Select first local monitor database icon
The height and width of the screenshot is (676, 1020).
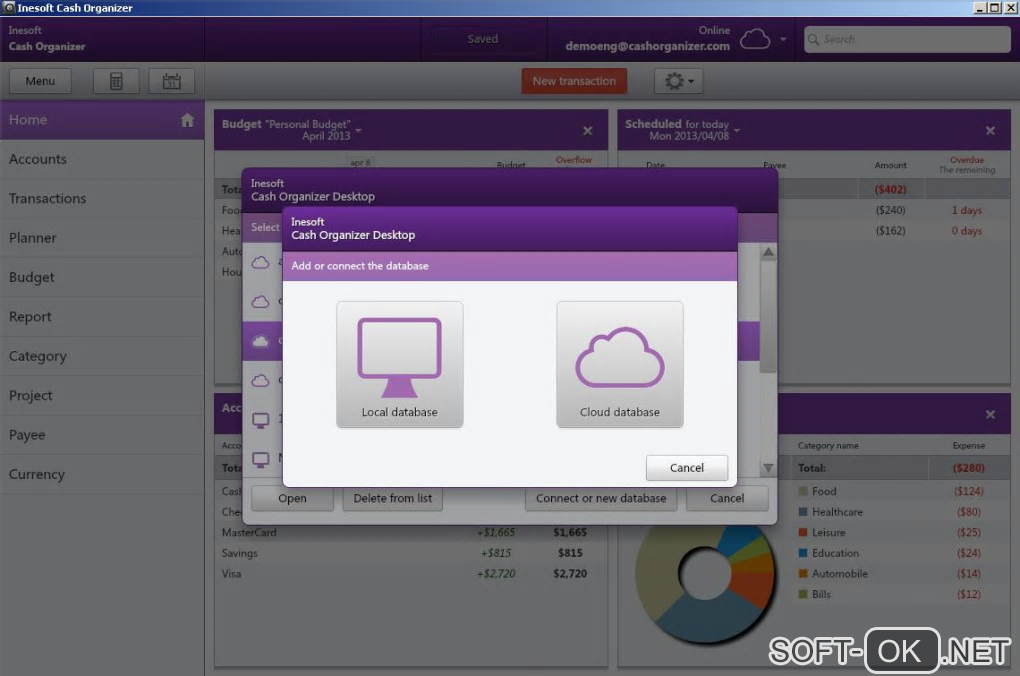tap(260, 420)
